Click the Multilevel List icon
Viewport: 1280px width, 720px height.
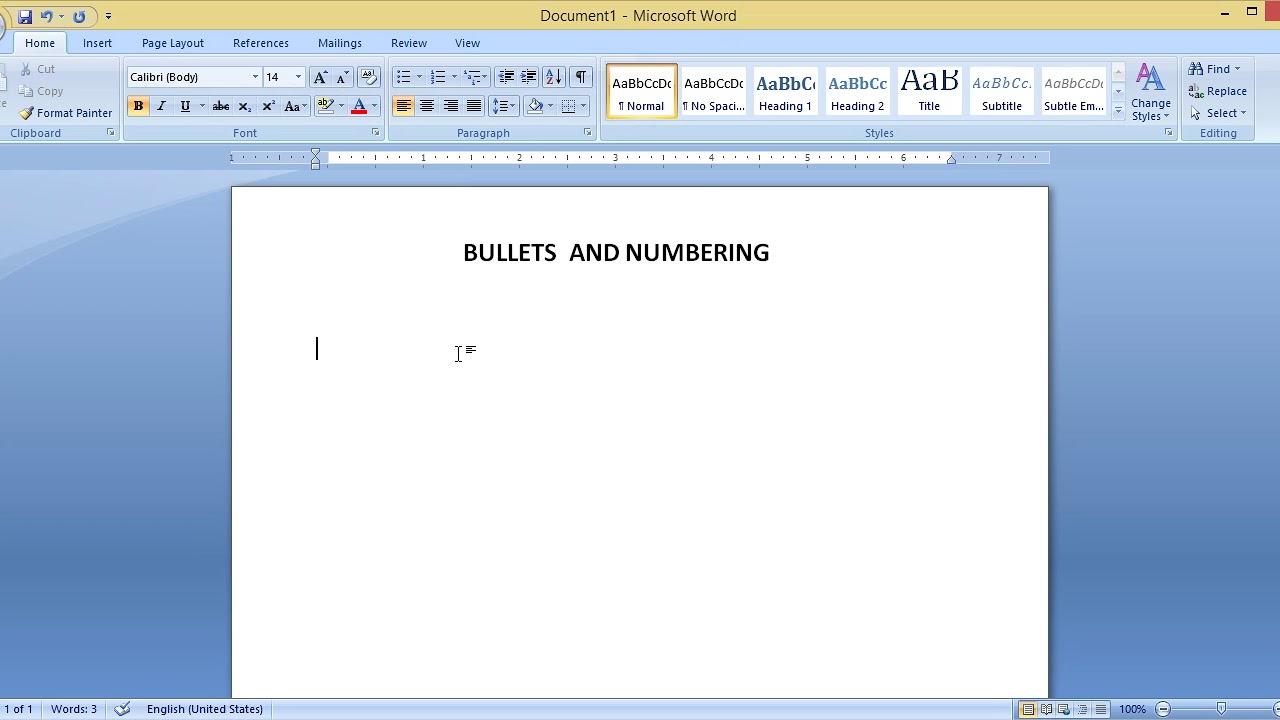pyautogui.click(x=473, y=77)
